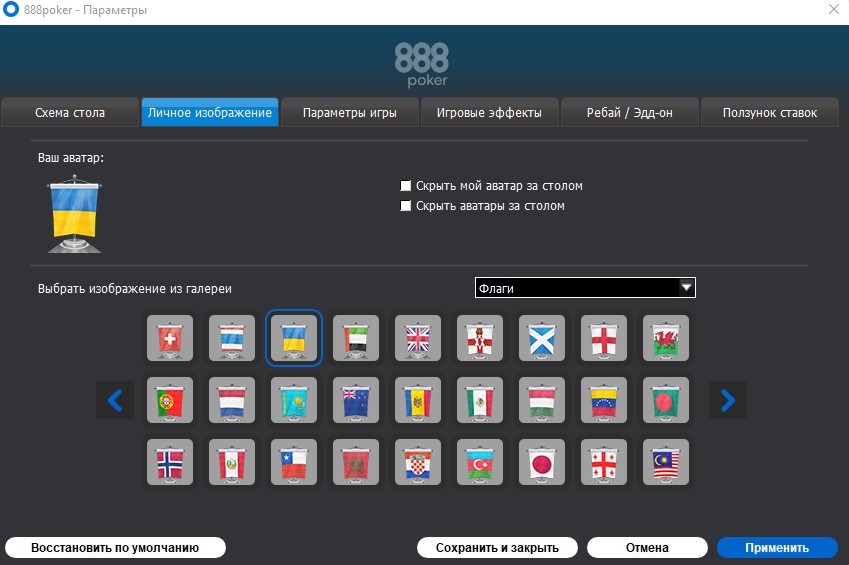Pick the Mexico flag avatar
Image resolution: width=849 pixels, height=565 pixels.
pos(480,400)
